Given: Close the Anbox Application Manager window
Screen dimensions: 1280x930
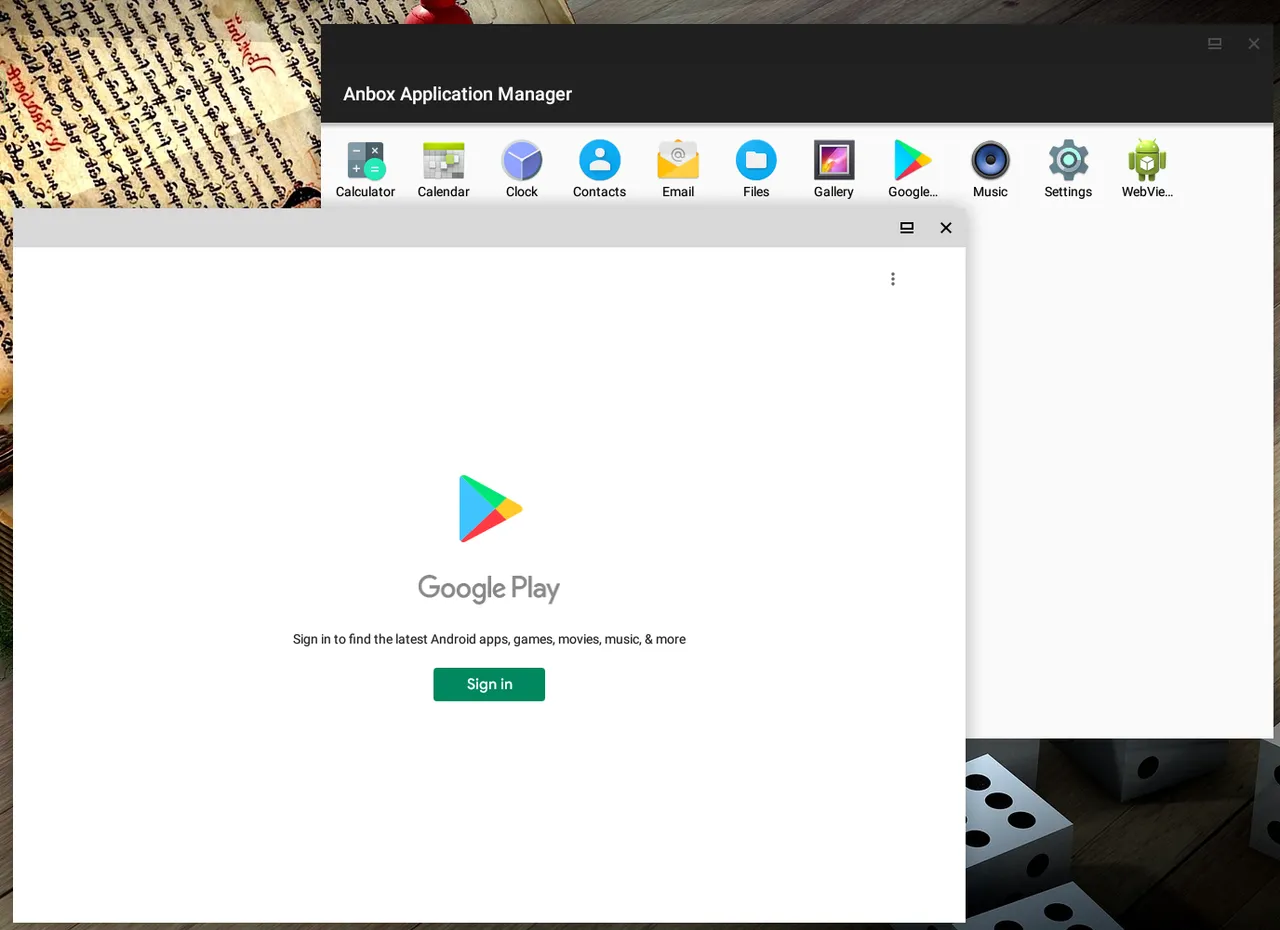Looking at the screenshot, I should (1254, 44).
